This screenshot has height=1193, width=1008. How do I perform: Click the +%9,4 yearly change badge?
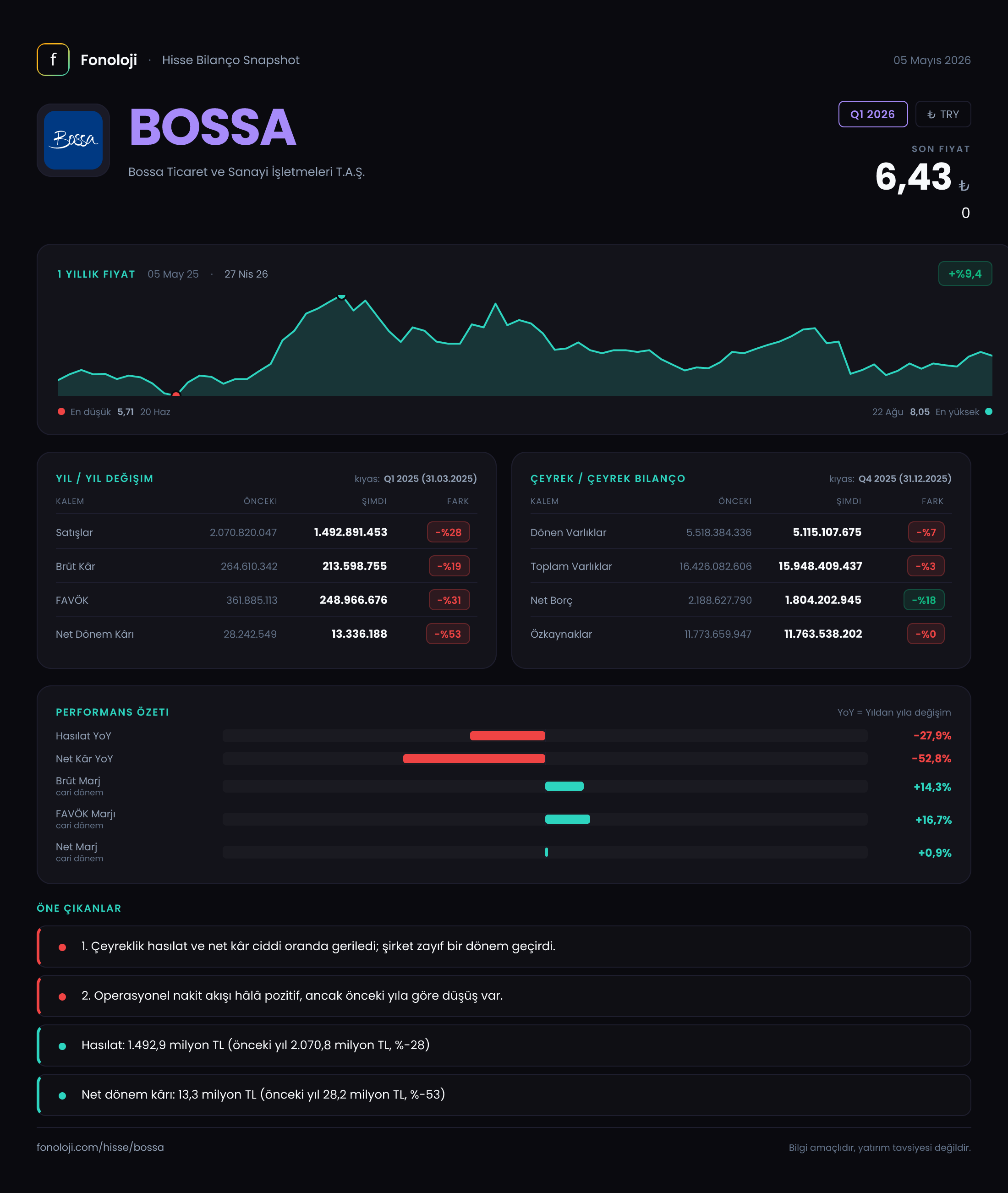(965, 274)
